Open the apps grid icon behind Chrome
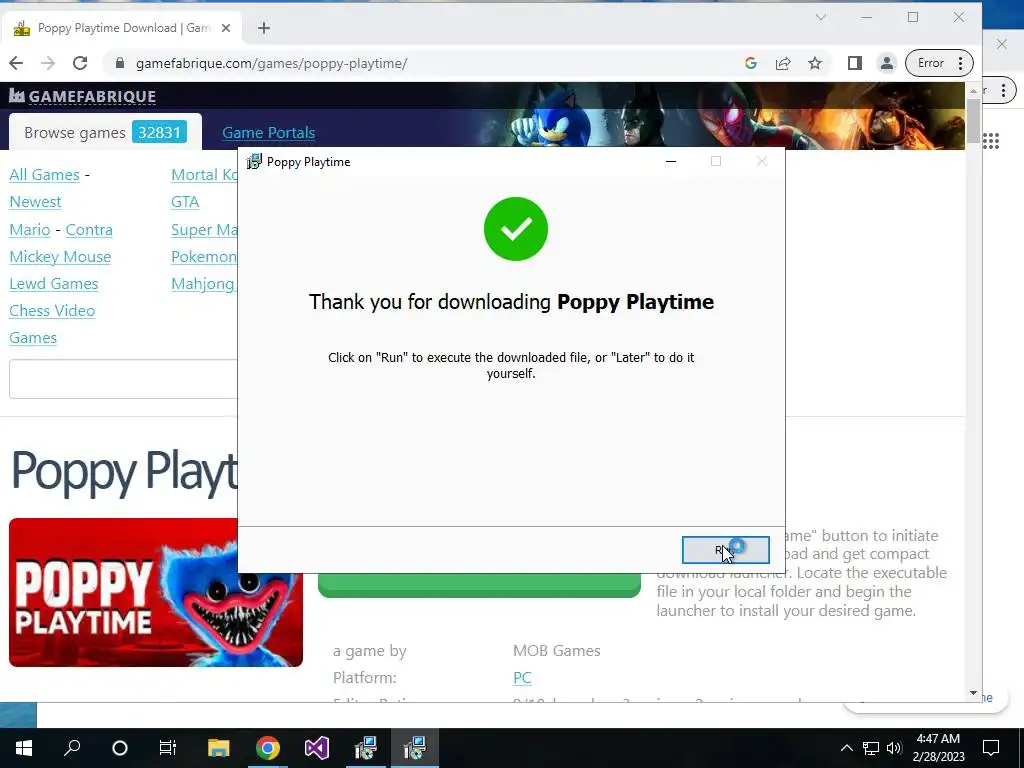The width and height of the screenshot is (1024, 768). [991, 140]
